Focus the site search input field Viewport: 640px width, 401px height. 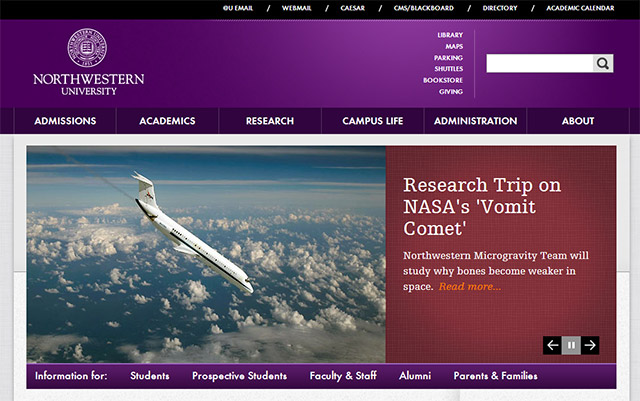click(540, 63)
